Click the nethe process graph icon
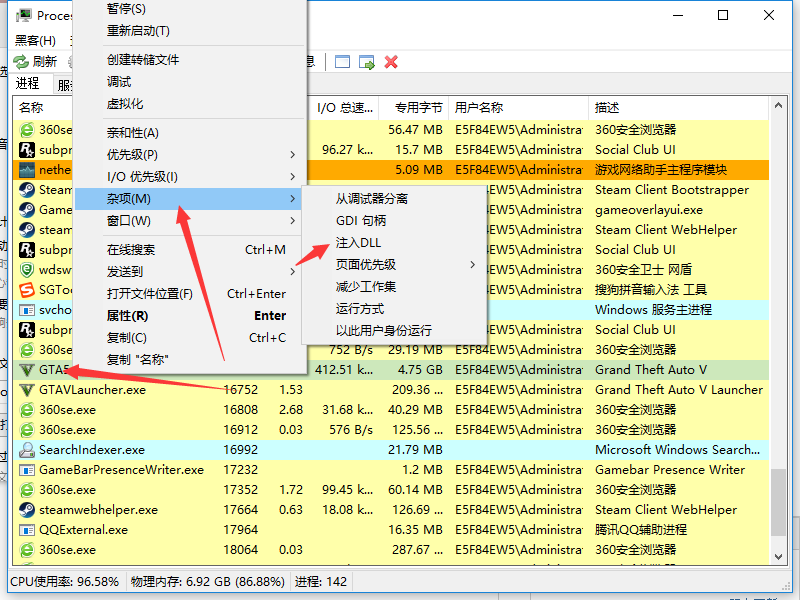This screenshot has width=800, height=600. [x=27, y=170]
